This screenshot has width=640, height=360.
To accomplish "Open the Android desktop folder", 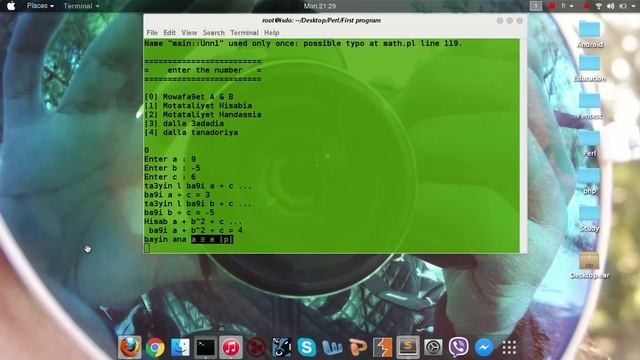I will click(590, 34).
